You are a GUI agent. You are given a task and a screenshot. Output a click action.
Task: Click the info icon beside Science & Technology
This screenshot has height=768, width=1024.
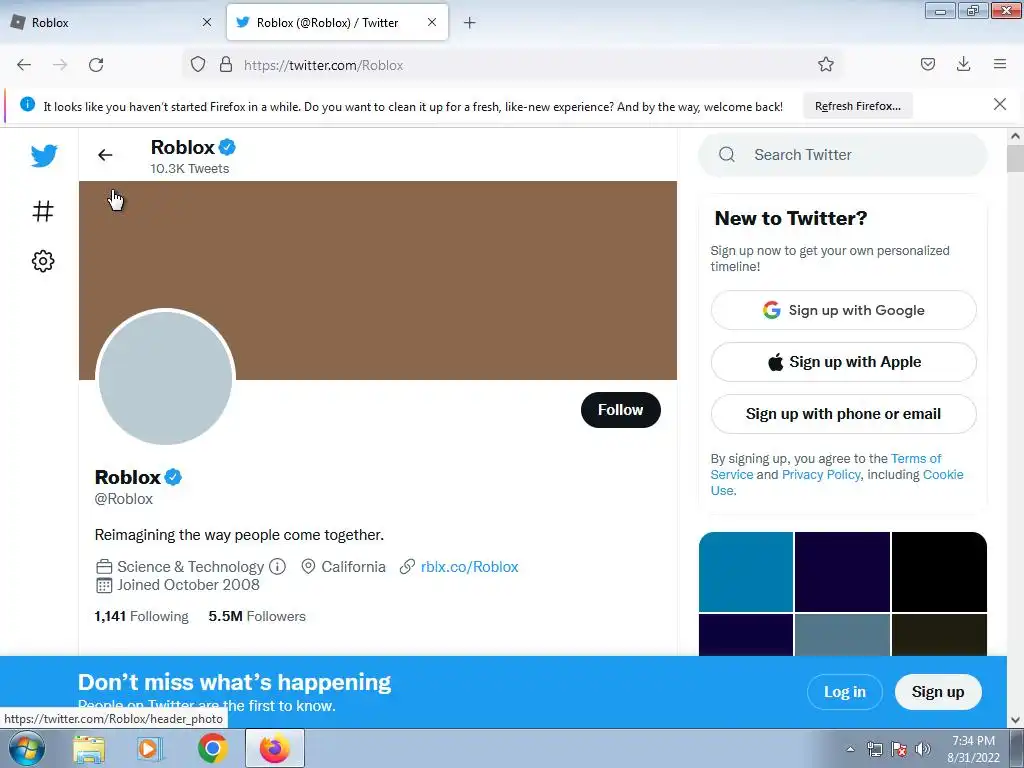278,566
